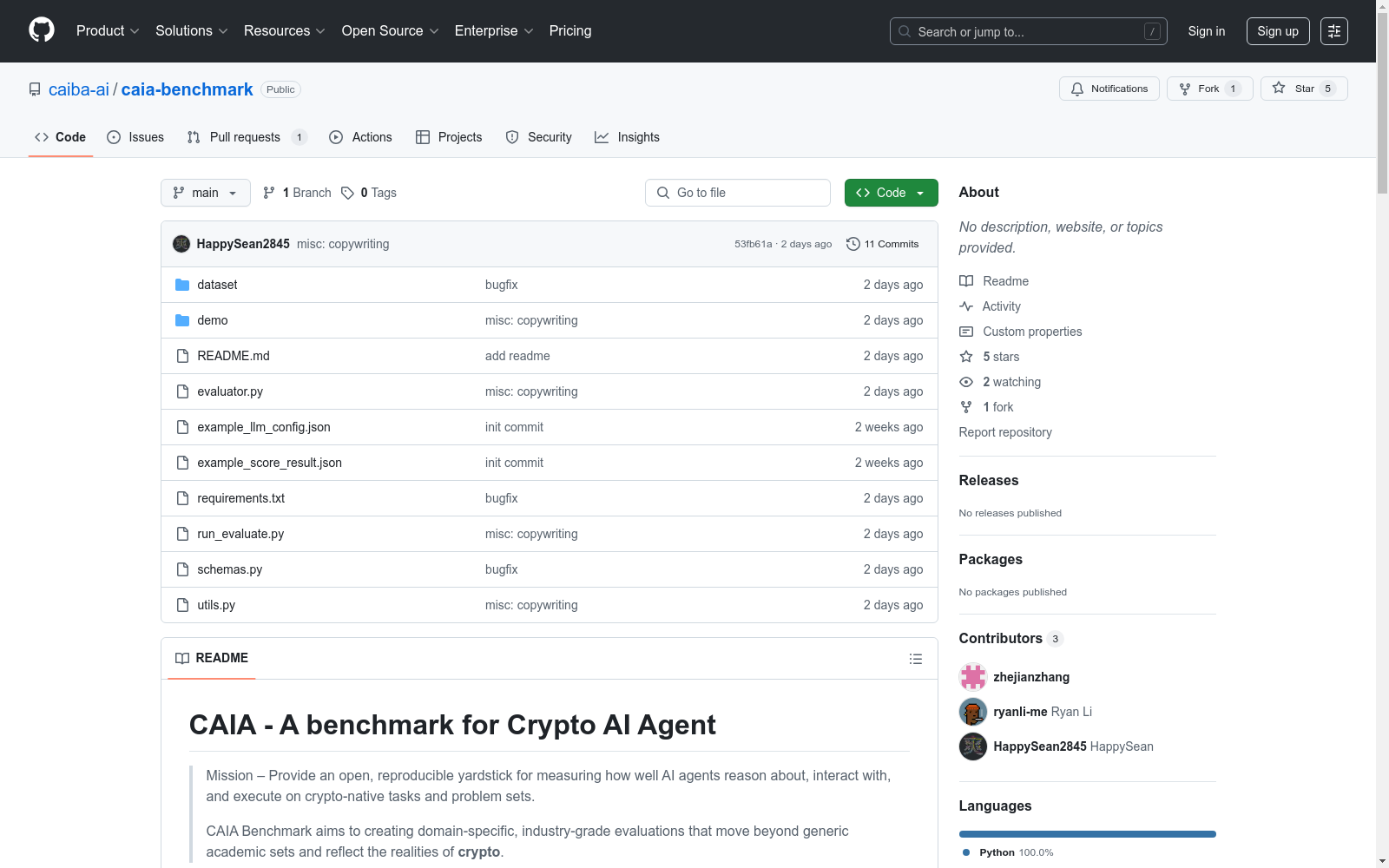Open the Pull requests tab
The width and height of the screenshot is (1389, 868).
click(x=247, y=137)
